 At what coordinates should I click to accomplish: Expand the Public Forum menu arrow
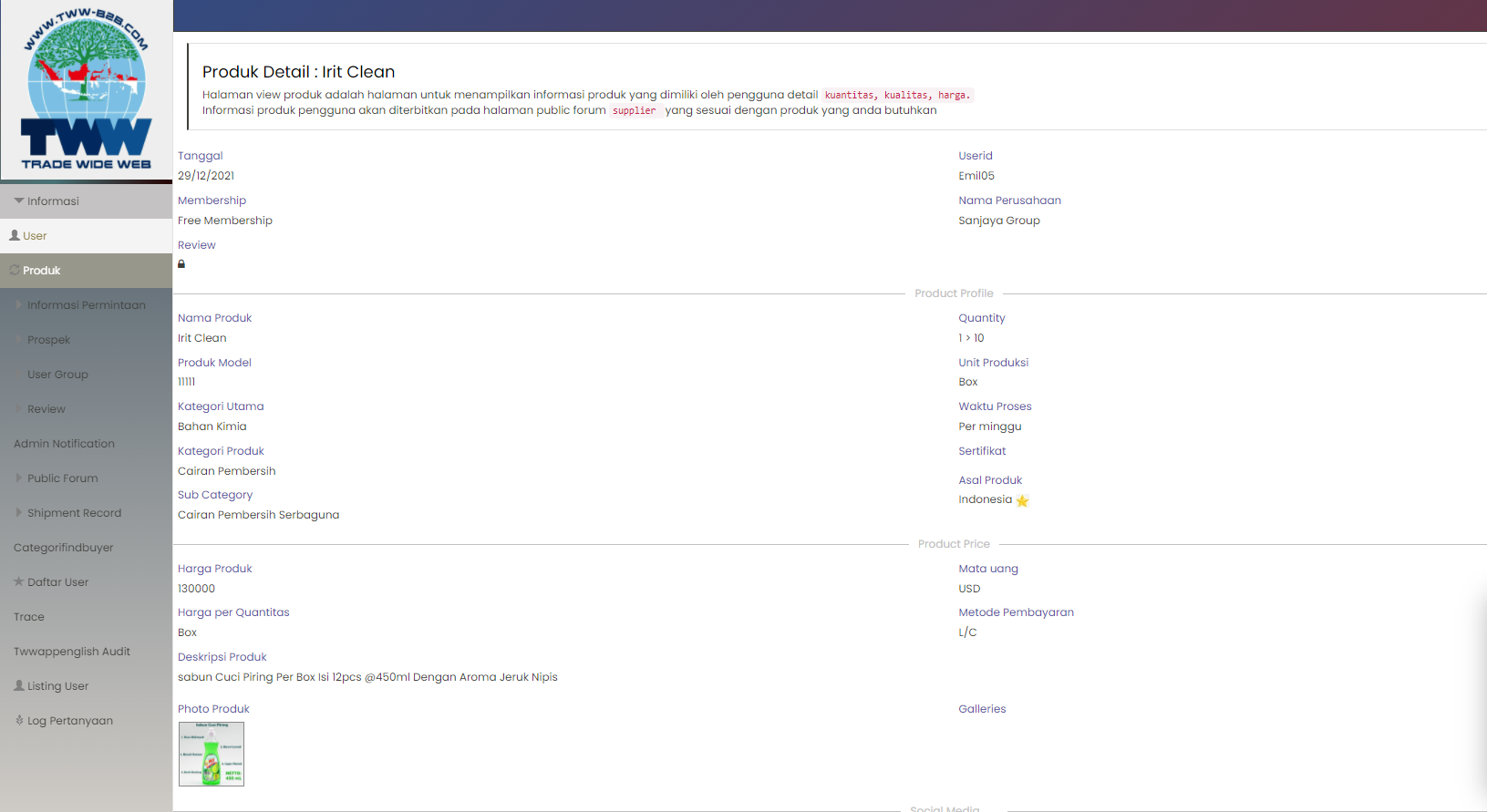point(19,478)
